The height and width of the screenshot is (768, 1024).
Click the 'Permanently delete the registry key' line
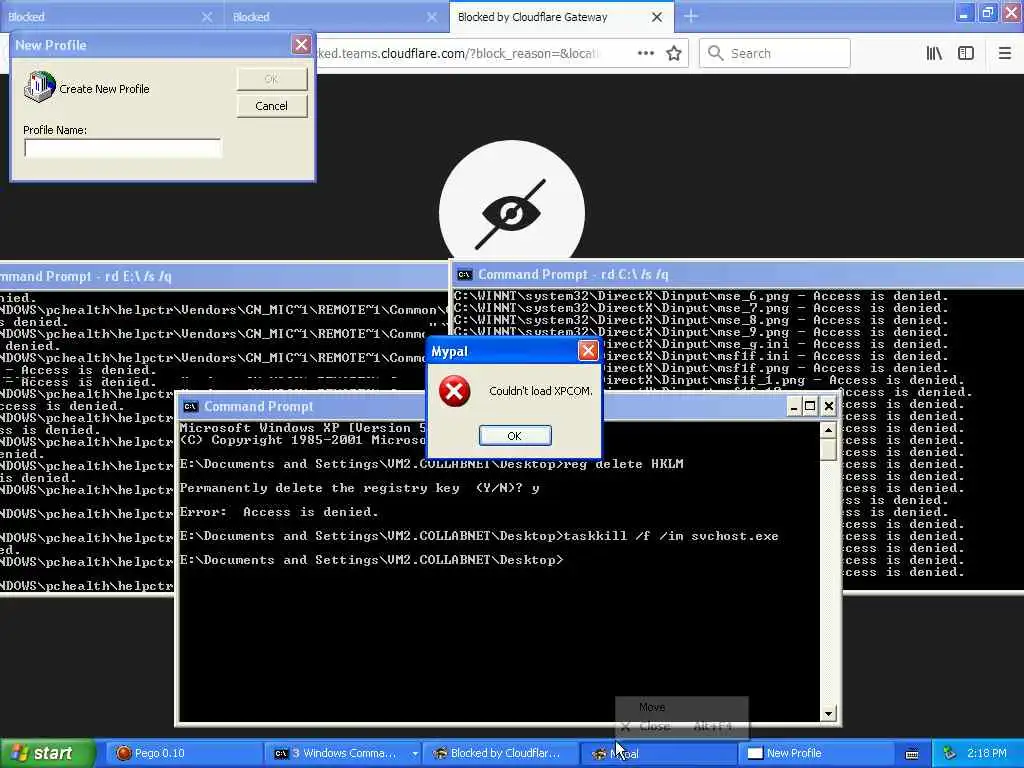pyautogui.click(x=359, y=488)
